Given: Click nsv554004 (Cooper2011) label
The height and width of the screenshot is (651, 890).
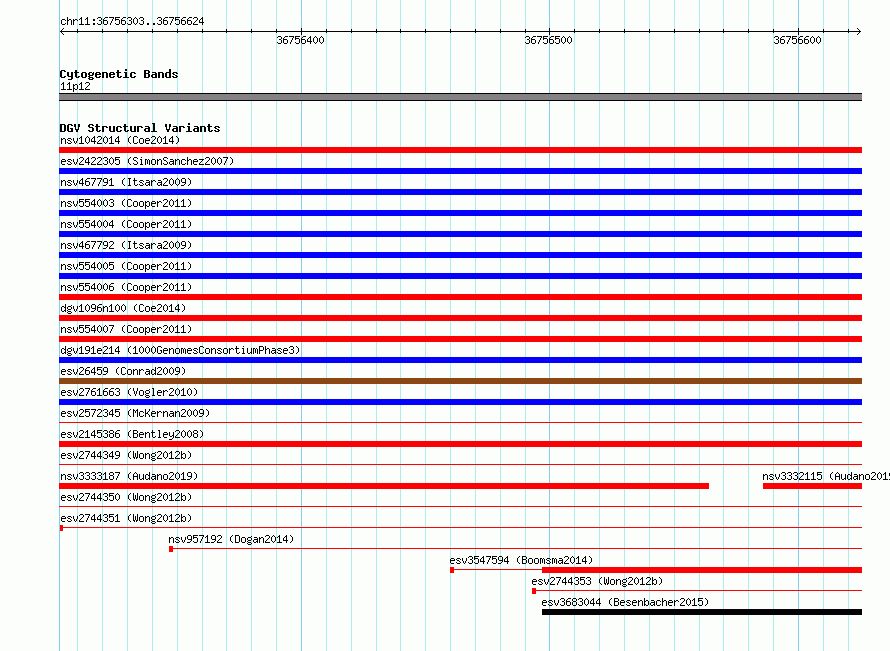Looking at the screenshot, I should [x=126, y=224].
